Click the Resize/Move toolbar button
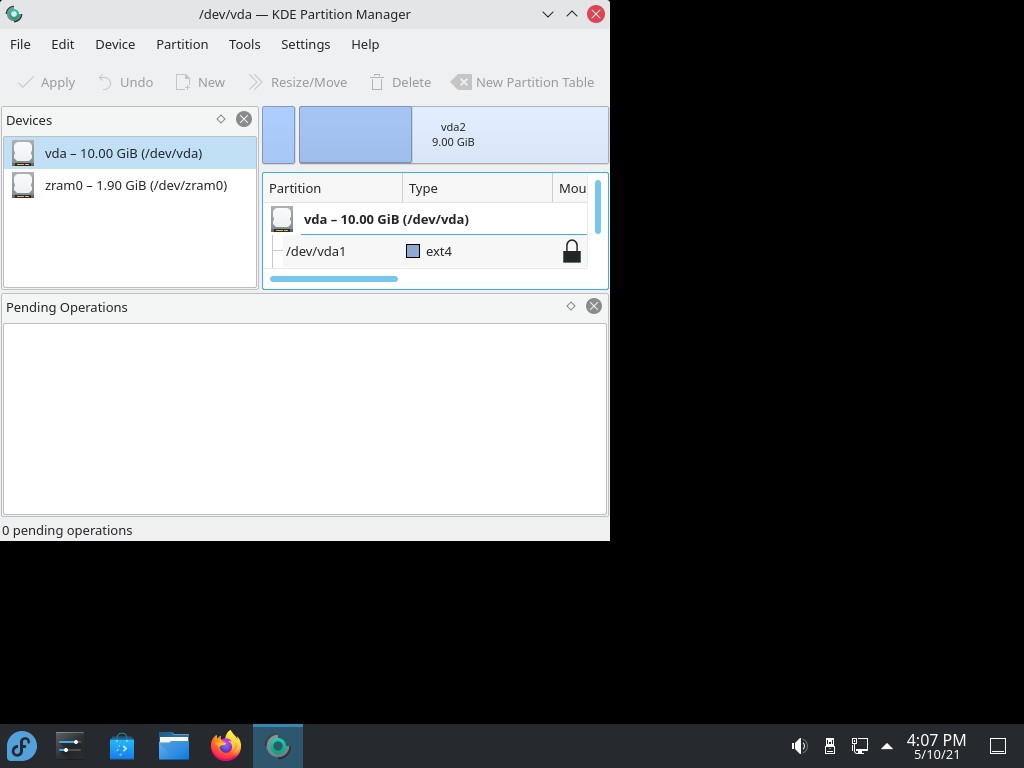1024x768 pixels. pos(298,82)
